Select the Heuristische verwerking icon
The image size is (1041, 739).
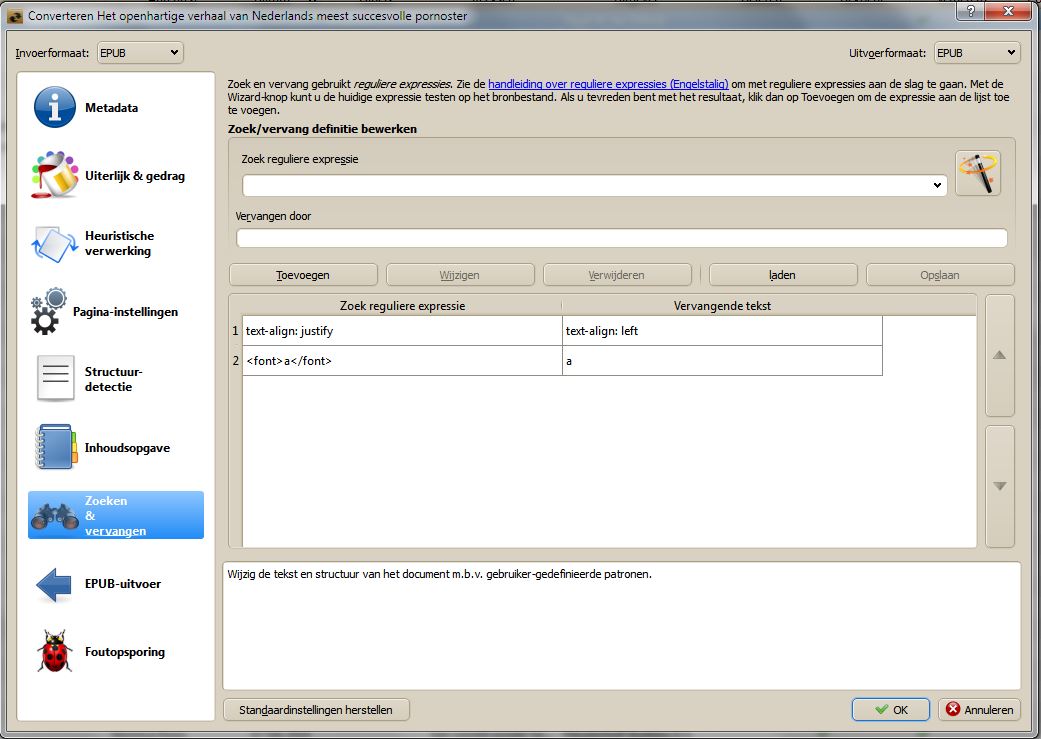click(54, 244)
